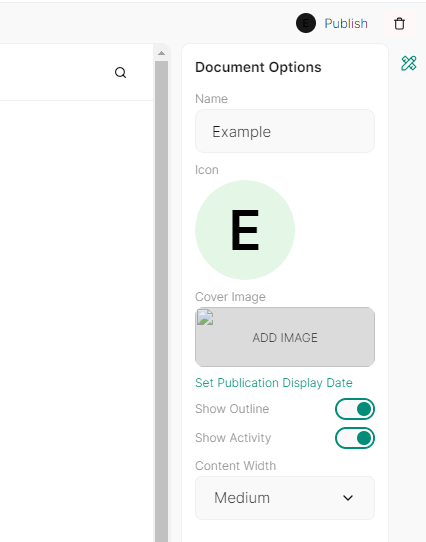
Task: Publish the document
Action: point(346,24)
